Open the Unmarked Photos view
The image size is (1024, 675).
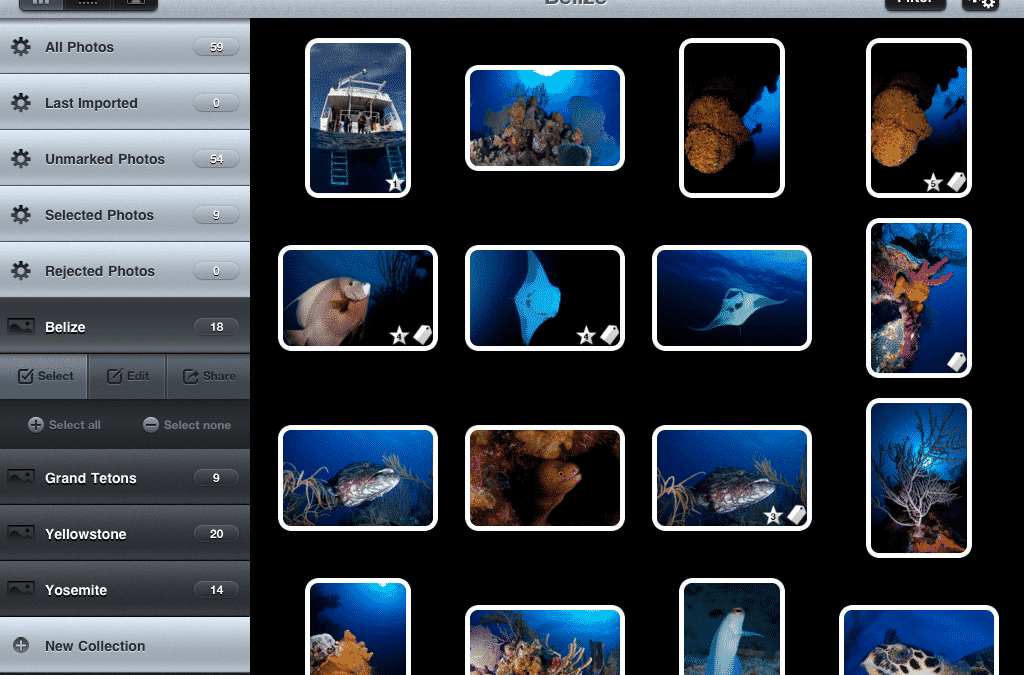pos(105,158)
